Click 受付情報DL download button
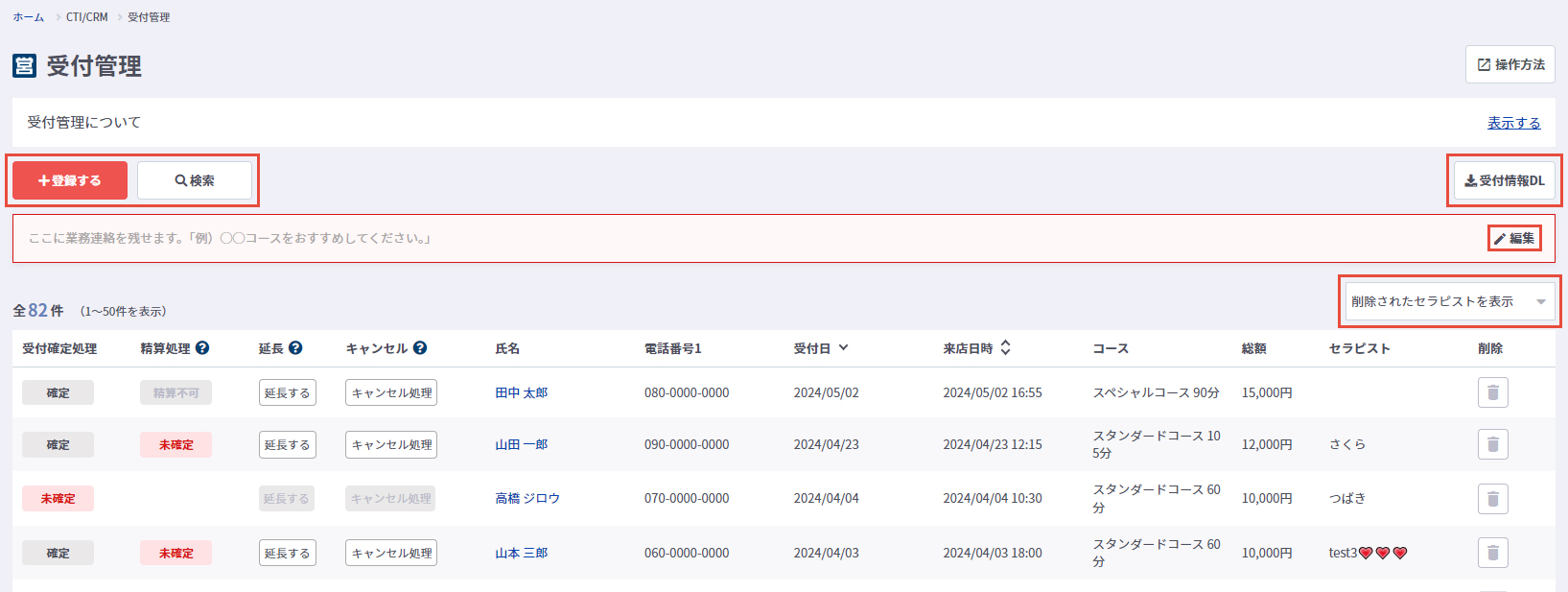 [x=1504, y=180]
